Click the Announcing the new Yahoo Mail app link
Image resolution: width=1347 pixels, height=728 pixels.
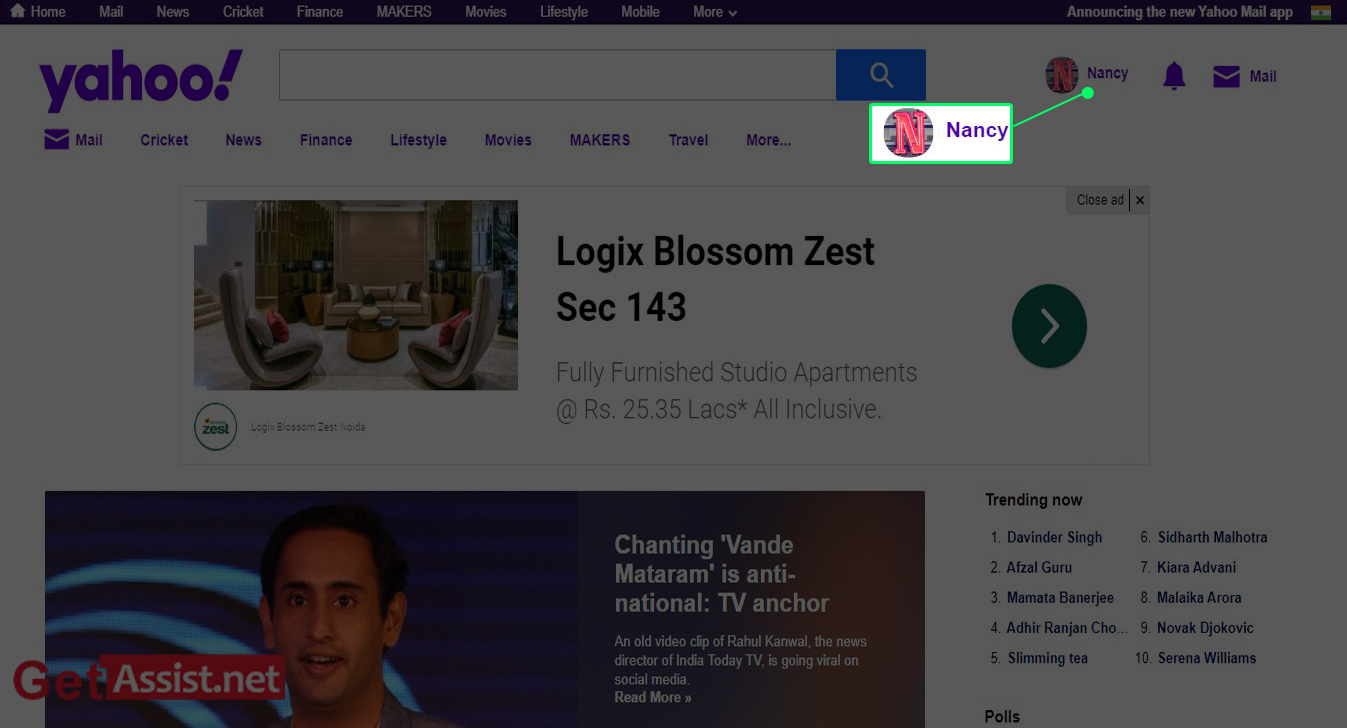[1180, 12]
